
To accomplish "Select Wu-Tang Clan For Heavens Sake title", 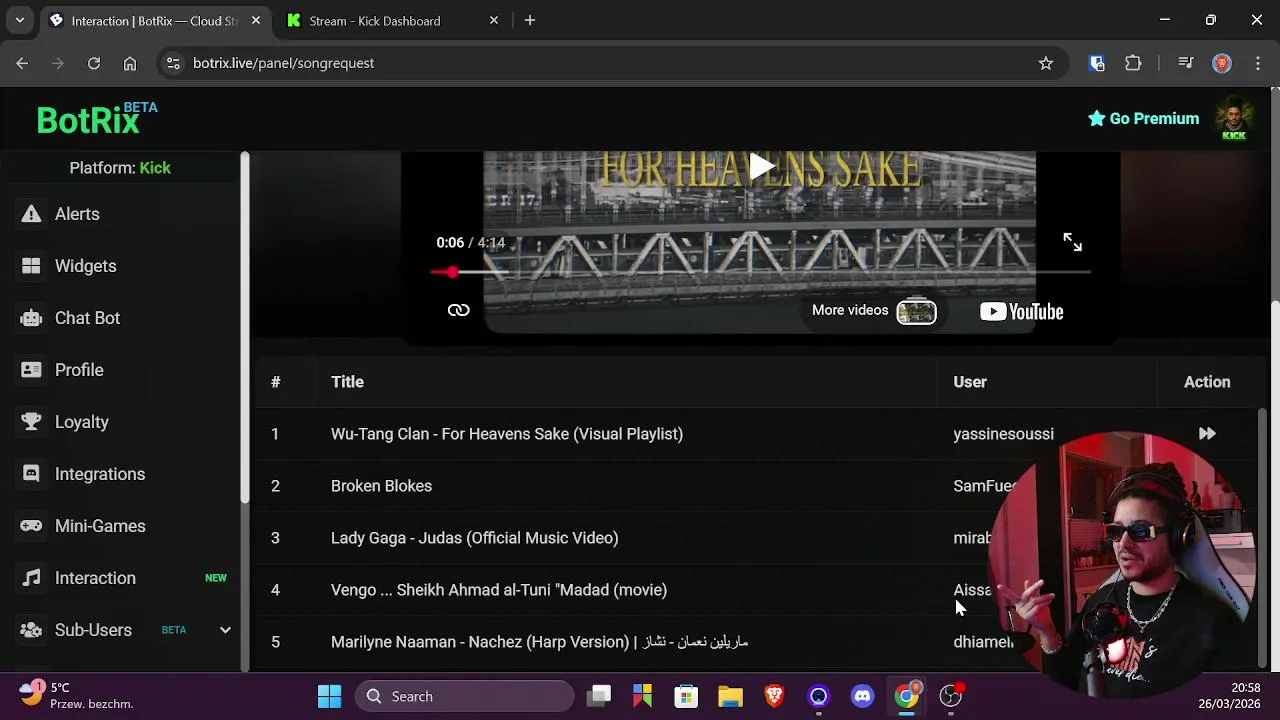I will point(507,434).
